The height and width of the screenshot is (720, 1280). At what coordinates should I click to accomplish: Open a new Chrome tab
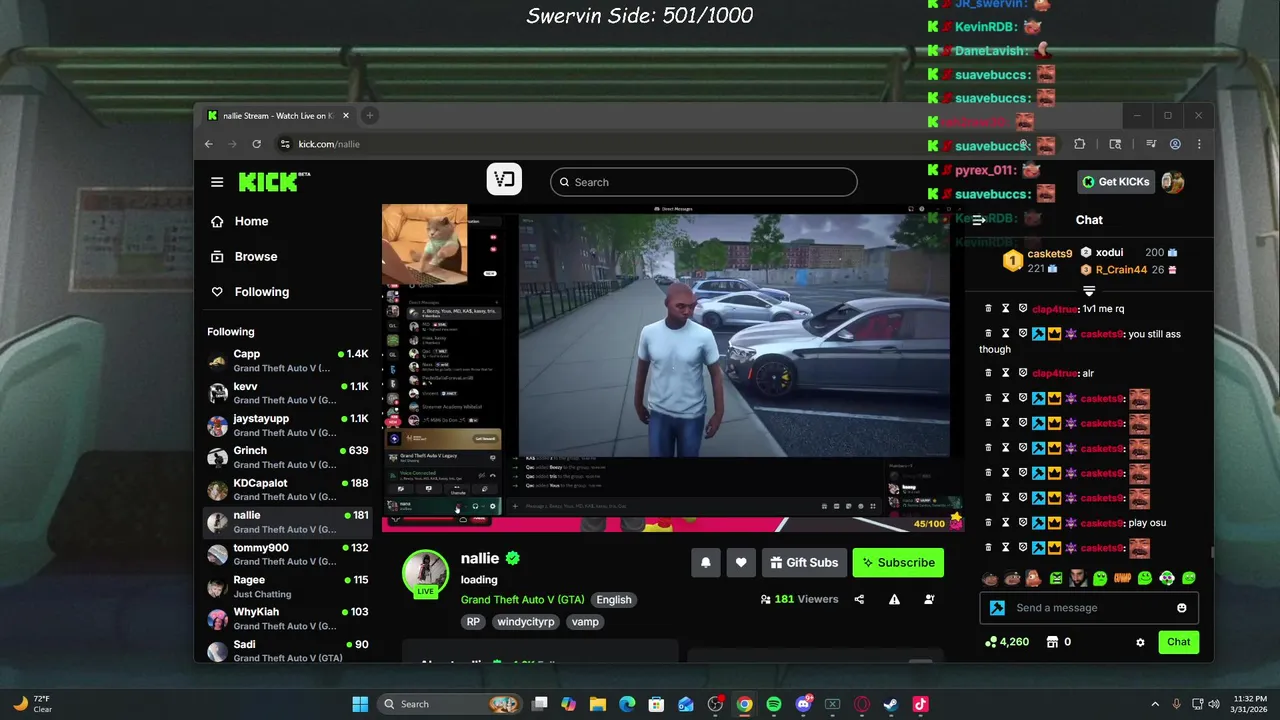click(369, 115)
